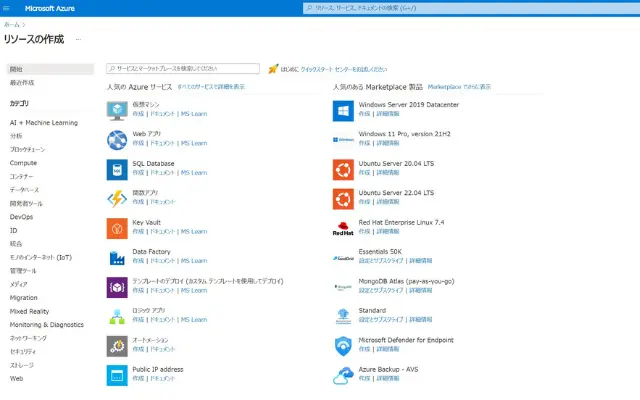
Task: Click the Public IP address icon
Action: [117, 376]
